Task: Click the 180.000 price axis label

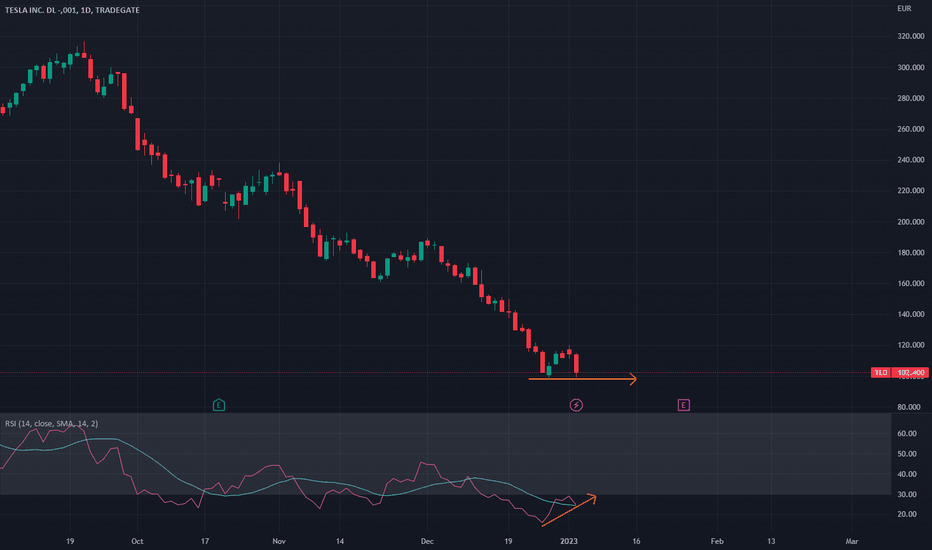Action: pos(911,253)
